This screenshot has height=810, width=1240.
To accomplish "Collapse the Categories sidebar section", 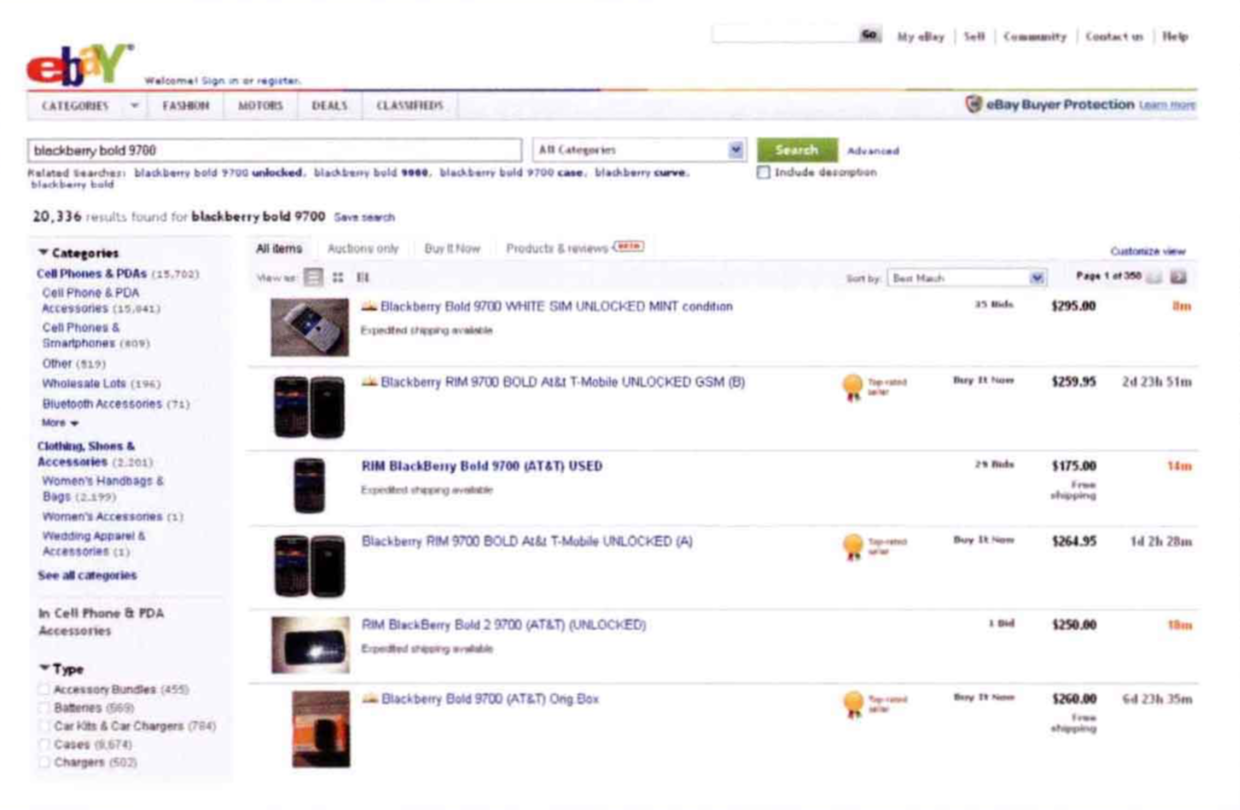I will coord(42,254).
